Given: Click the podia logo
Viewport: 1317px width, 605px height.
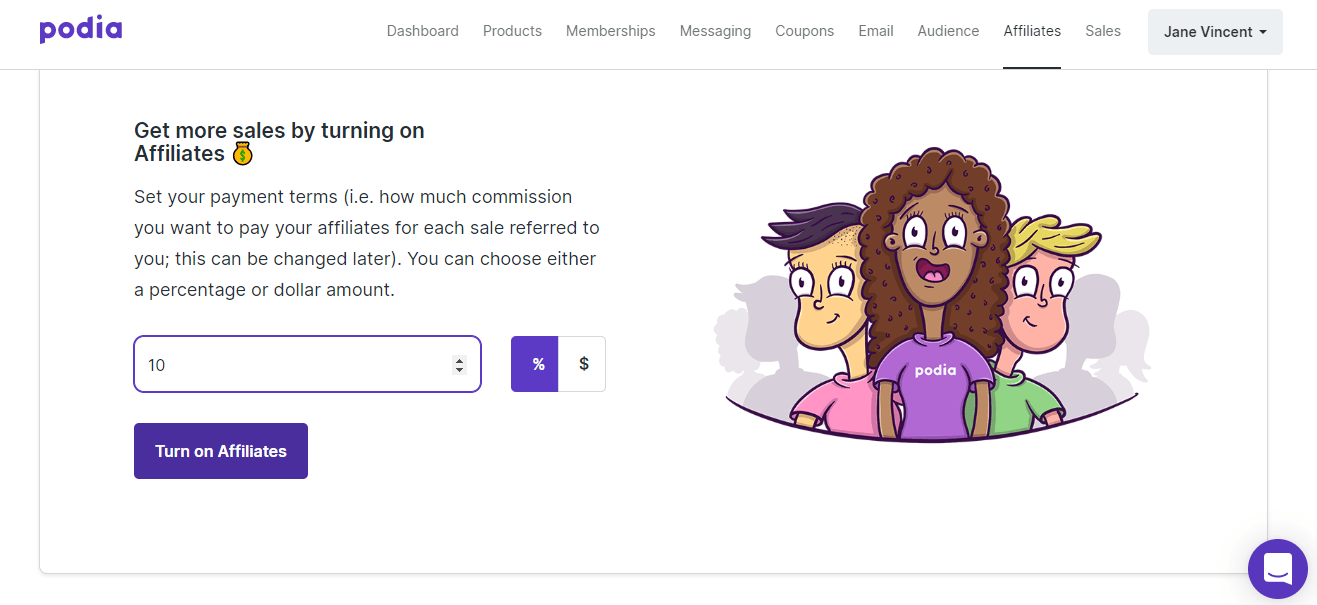Looking at the screenshot, I should point(81,30).
